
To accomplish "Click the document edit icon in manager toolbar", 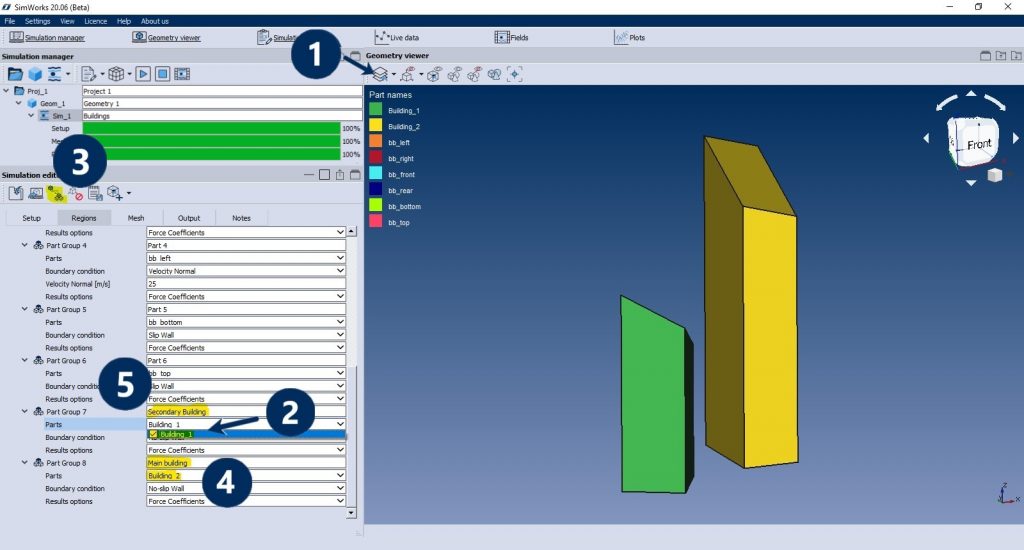I will coord(89,74).
